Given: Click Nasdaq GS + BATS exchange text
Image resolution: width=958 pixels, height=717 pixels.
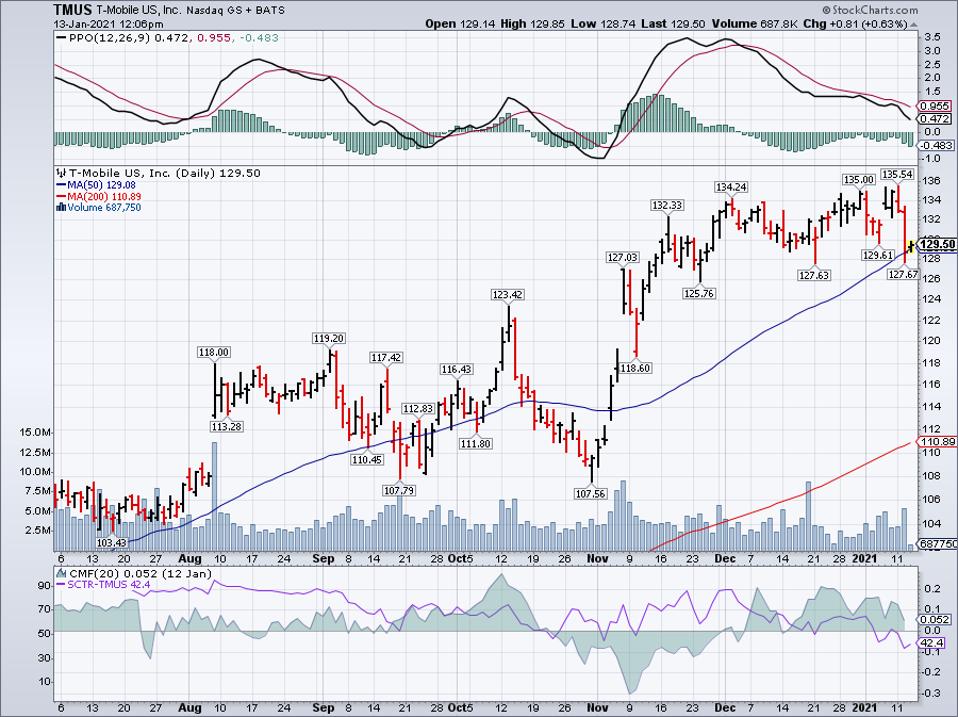Looking at the screenshot, I should click(x=234, y=10).
